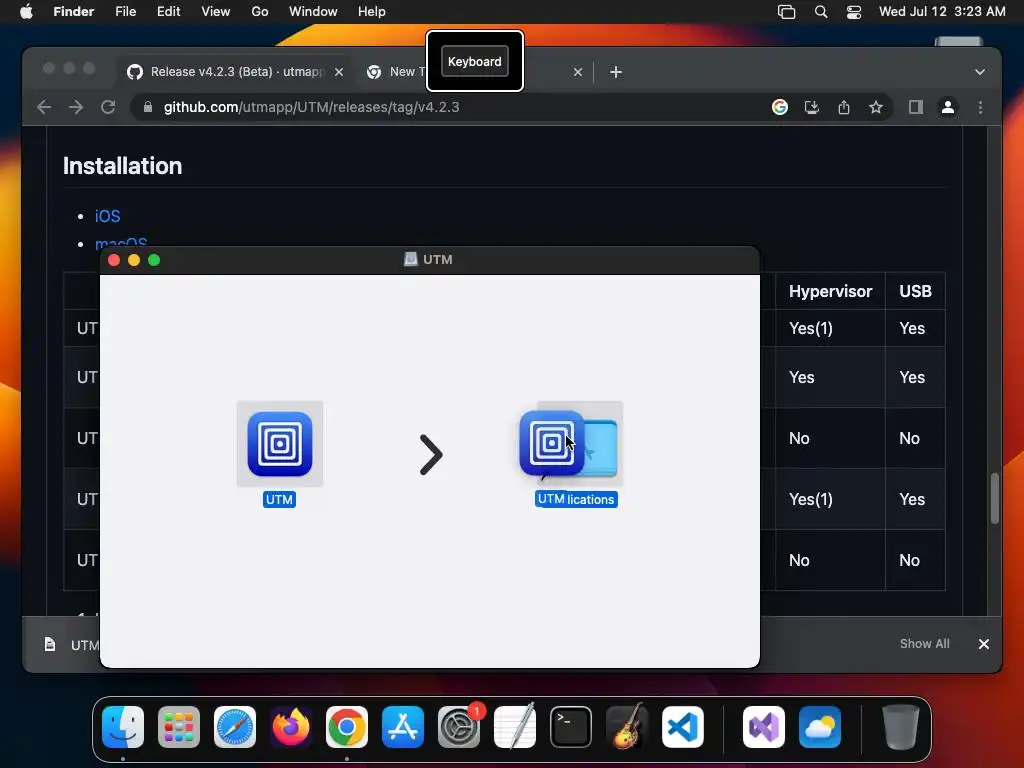Screen dimensions: 1024x768
Task: Close the Release v4.2.3 (Beta) tab
Action: (x=339, y=72)
